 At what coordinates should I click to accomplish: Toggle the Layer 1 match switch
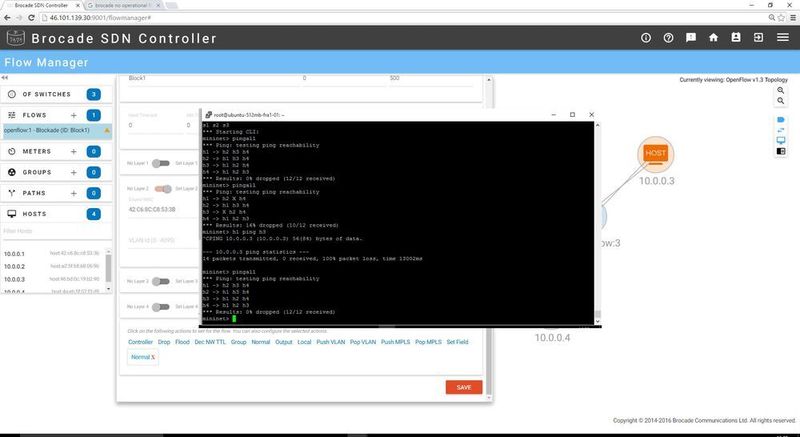tap(161, 163)
